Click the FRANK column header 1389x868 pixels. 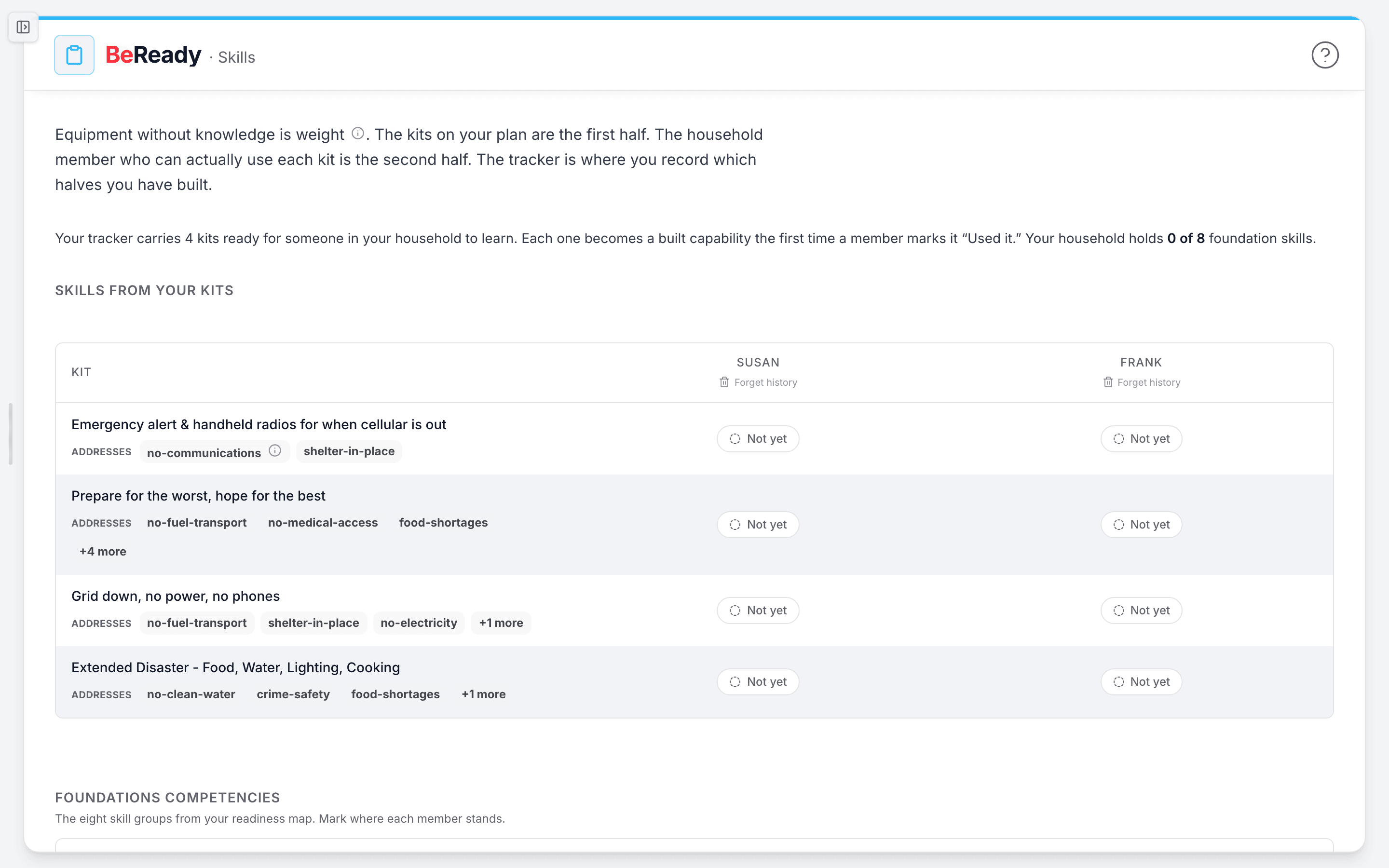pyautogui.click(x=1141, y=362)
